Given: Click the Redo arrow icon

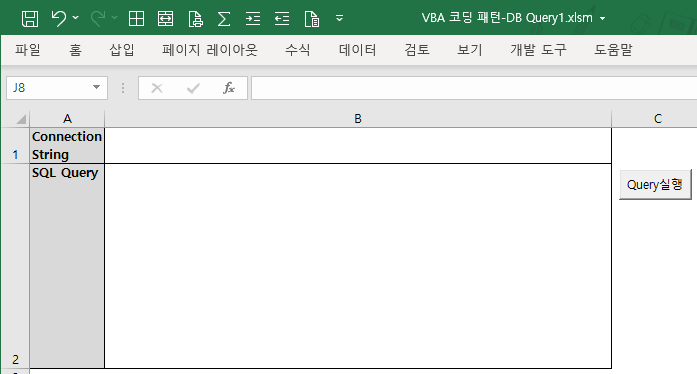Looking at the screenshot, I should coord(98,19).
